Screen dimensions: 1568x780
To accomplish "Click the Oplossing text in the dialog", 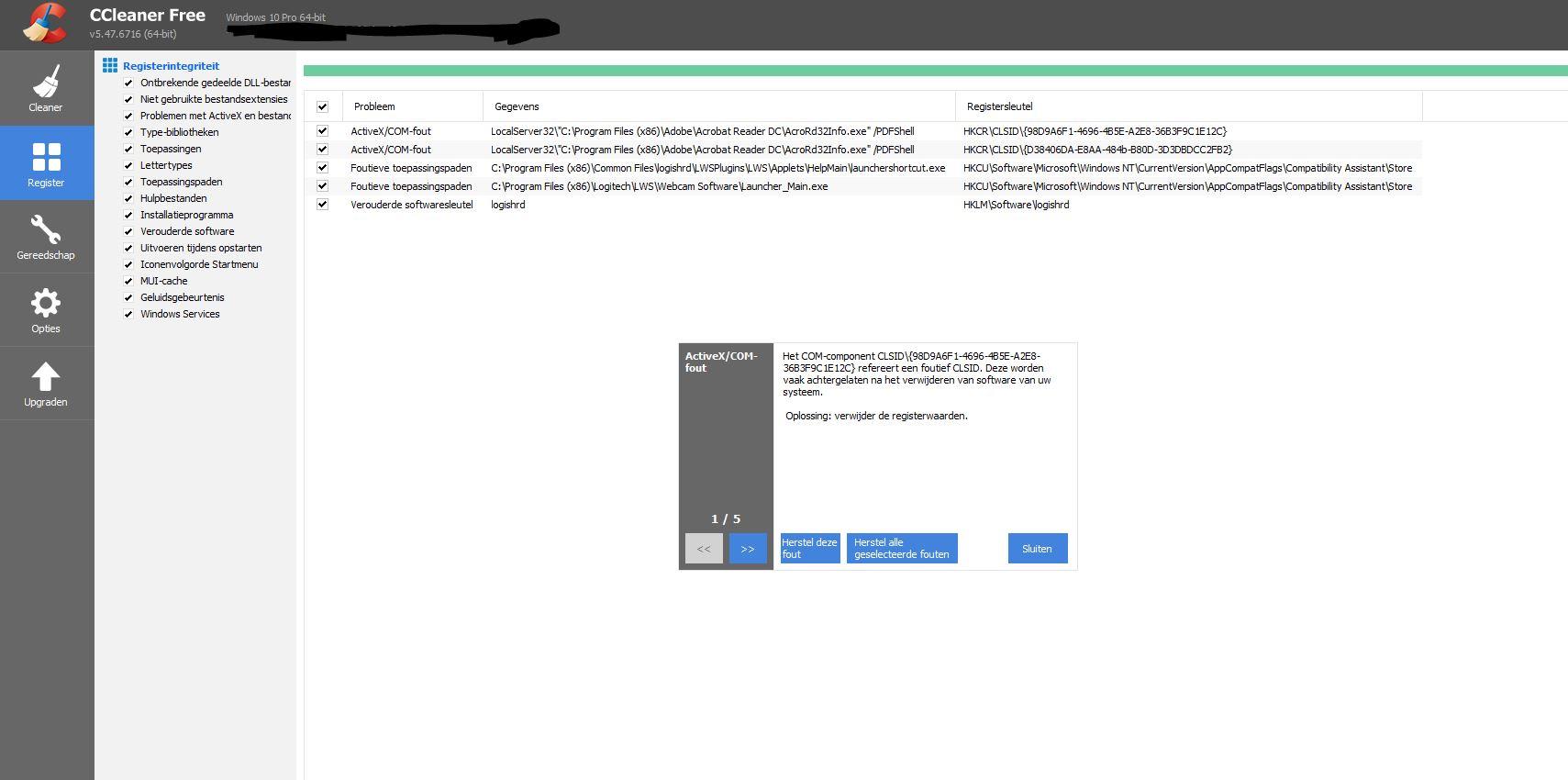I will pos(877,416).
